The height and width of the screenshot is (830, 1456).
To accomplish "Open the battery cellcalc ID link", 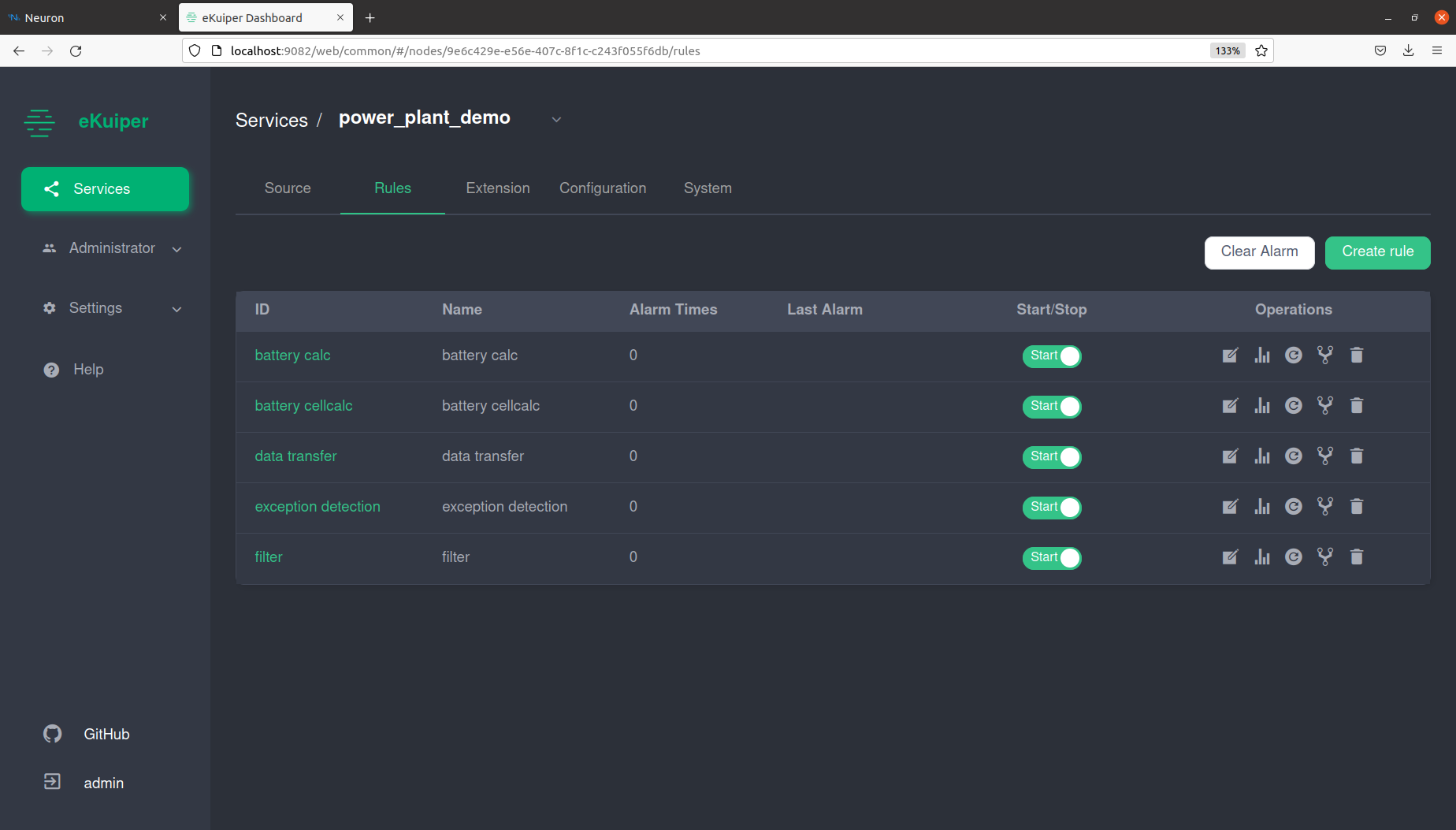I will (303, 406).
